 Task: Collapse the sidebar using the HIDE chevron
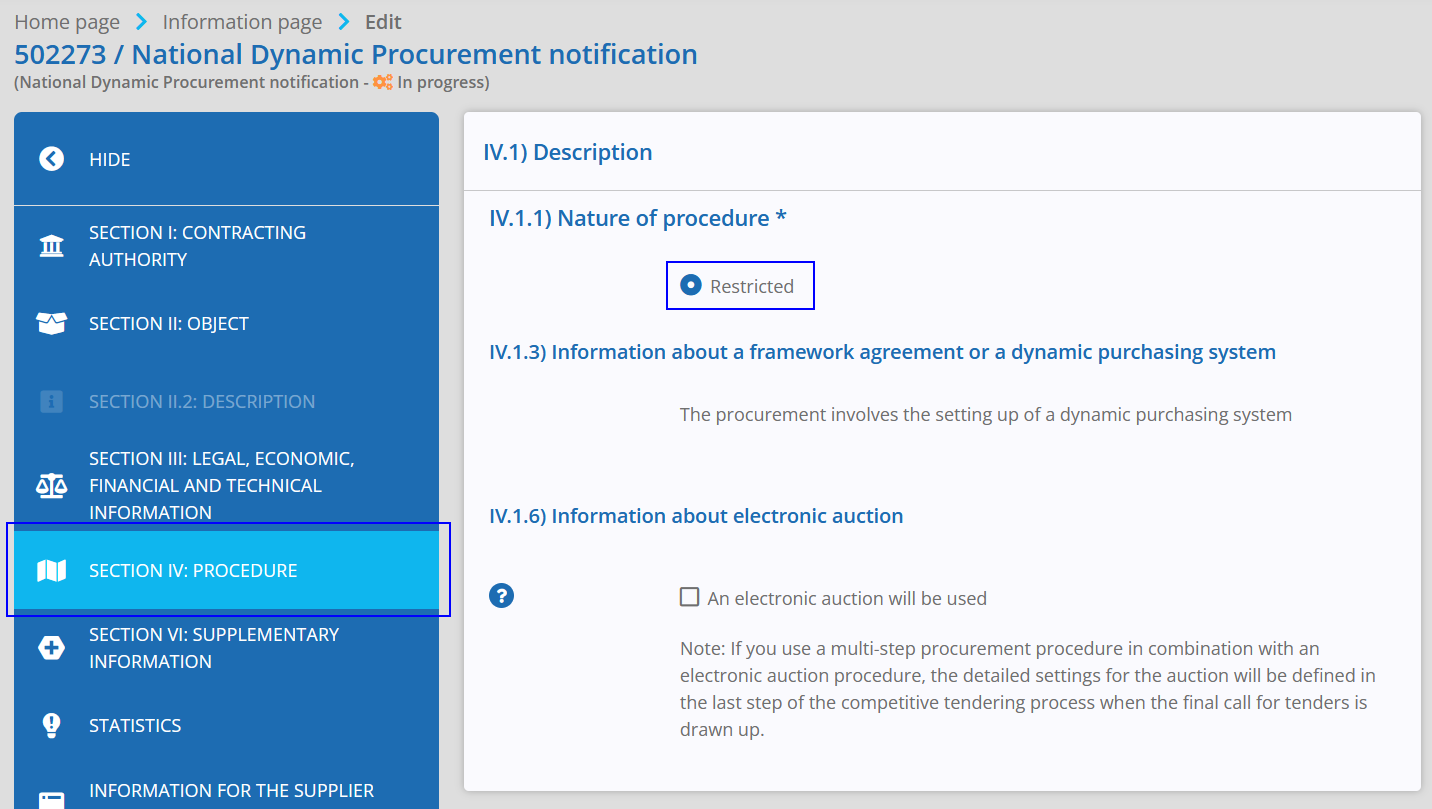(51, 158)
